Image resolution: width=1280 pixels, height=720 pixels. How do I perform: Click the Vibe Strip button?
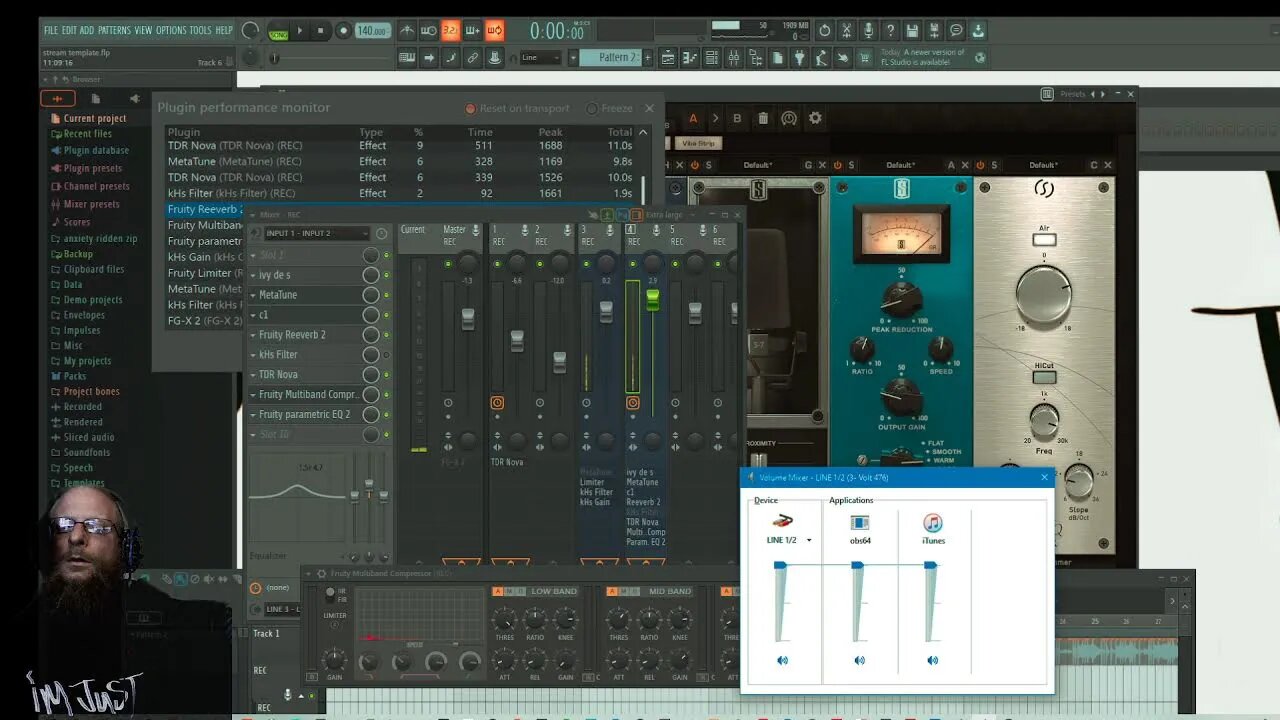point(699,144)
